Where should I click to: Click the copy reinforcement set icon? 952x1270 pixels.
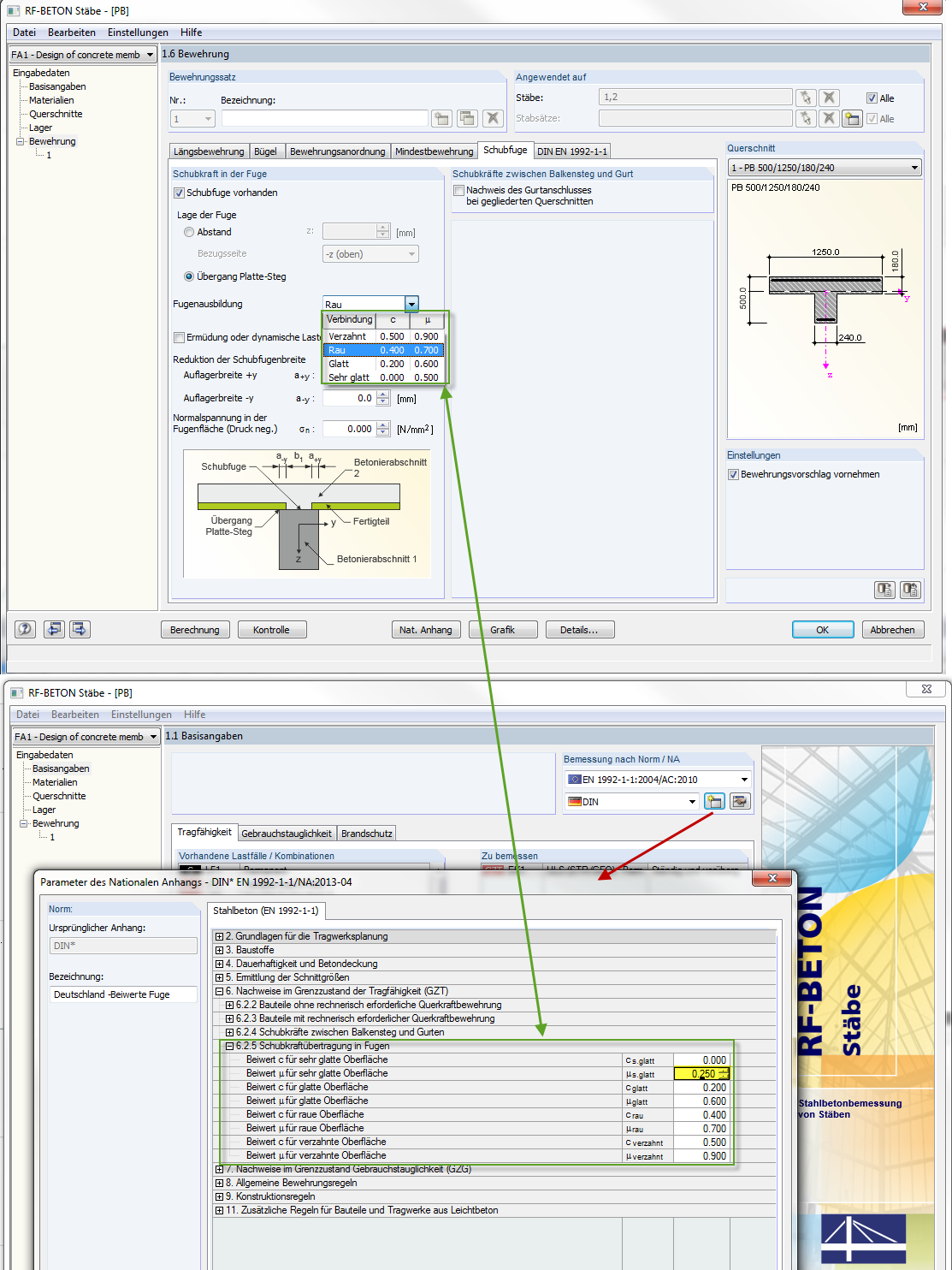(467, 118)
